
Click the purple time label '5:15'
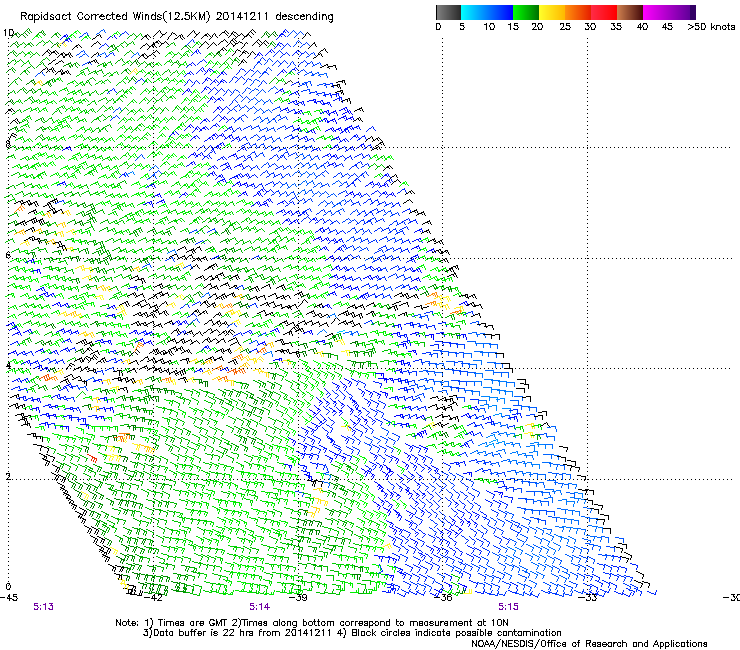pyautogui.click(x=508, y=607)
